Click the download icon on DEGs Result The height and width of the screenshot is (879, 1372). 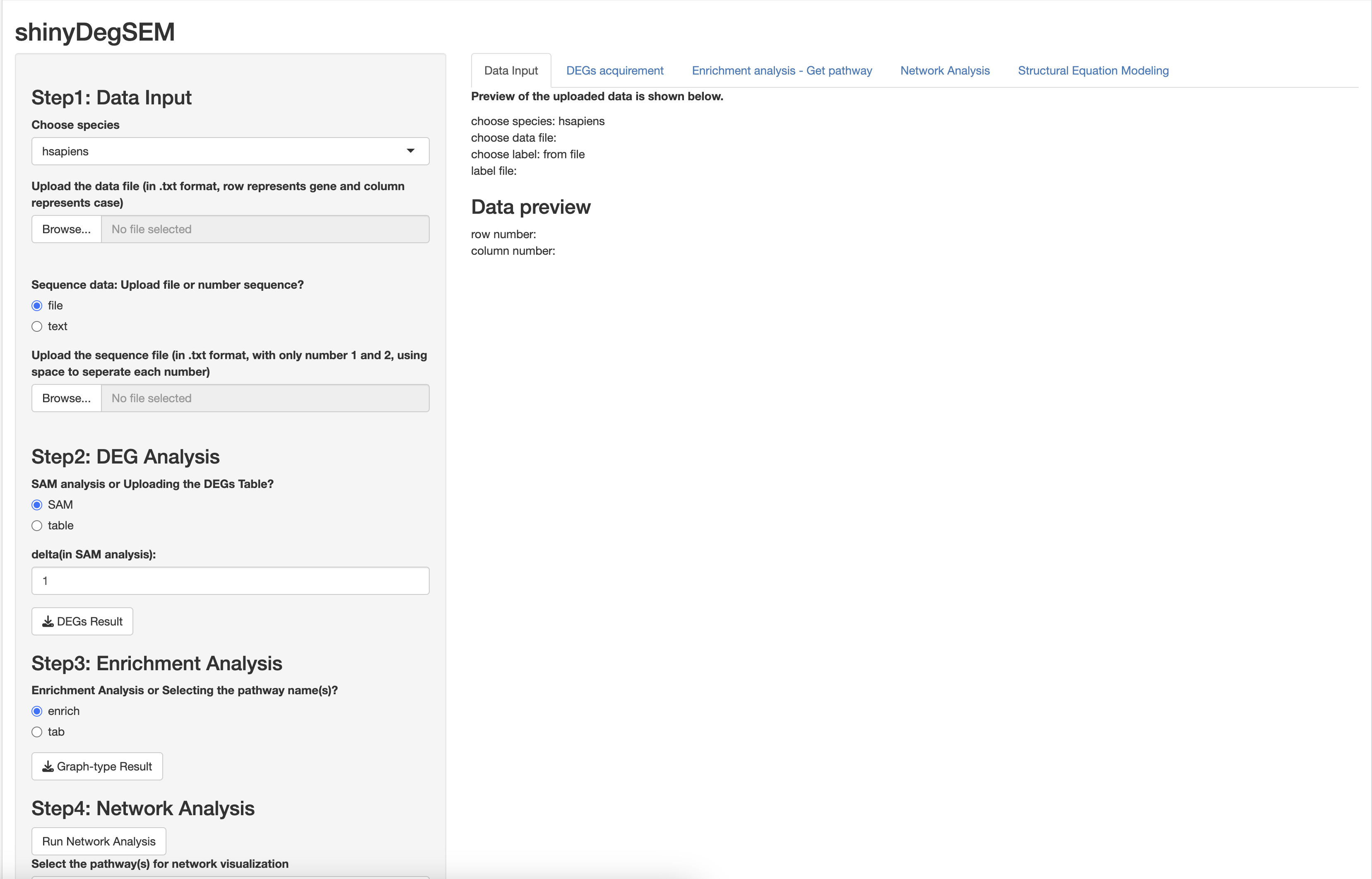[48, 621]
